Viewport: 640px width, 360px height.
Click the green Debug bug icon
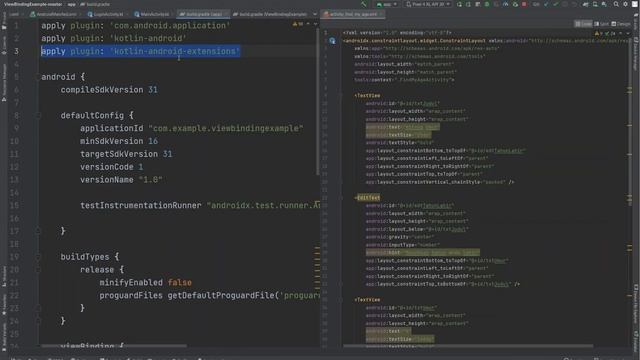pyautogui.click(x=487, y=4)
